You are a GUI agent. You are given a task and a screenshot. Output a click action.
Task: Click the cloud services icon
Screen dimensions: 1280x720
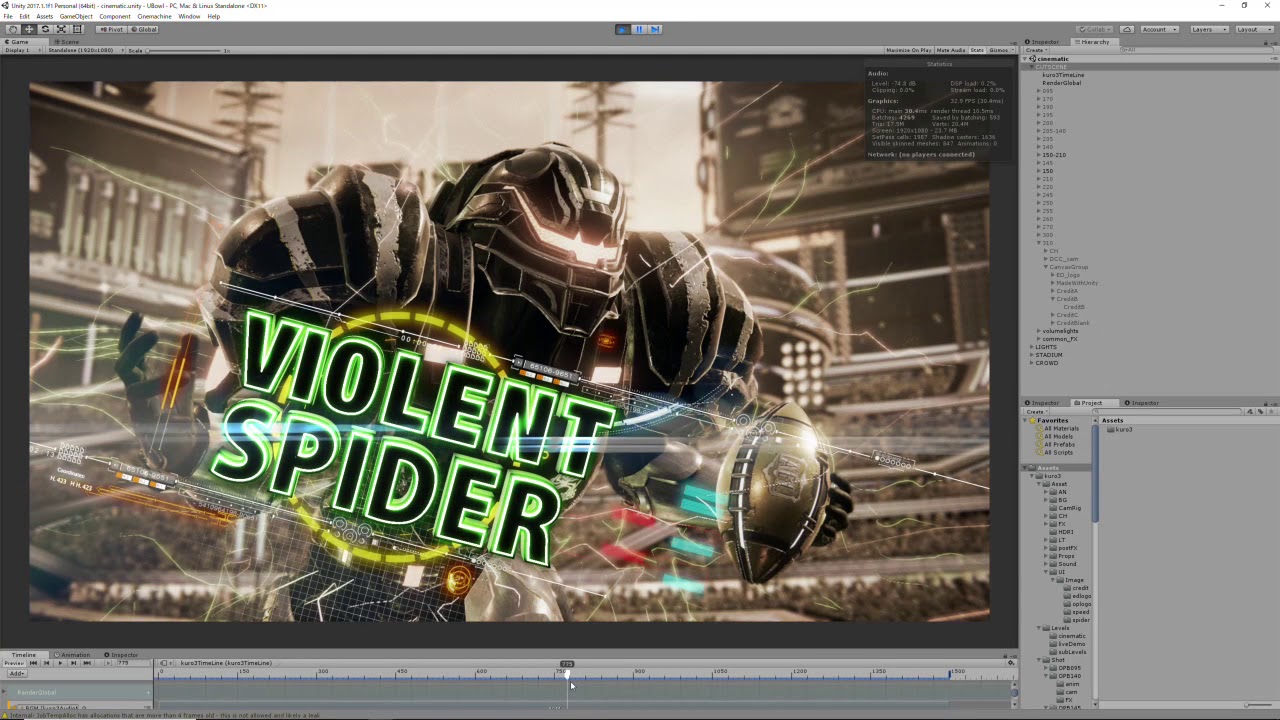(1127, 29)
